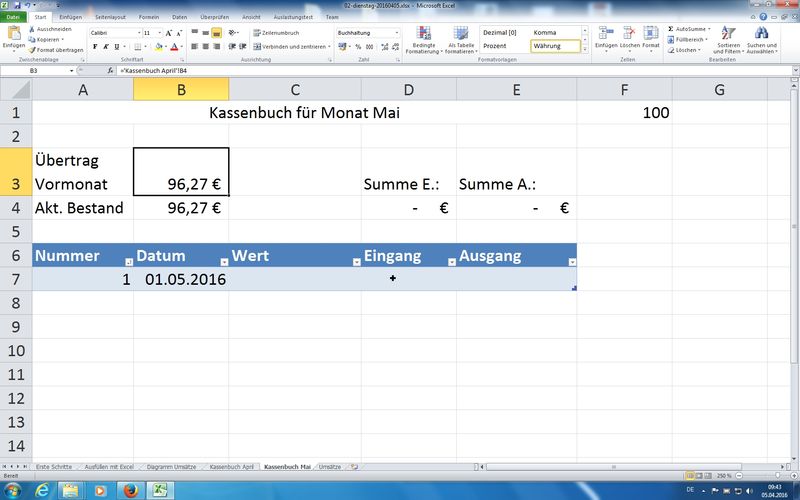Image resolution: width=800 pixels, height=500 pixels.
Task: Apply the Währung cell style
Action: (x=554, y=46)
